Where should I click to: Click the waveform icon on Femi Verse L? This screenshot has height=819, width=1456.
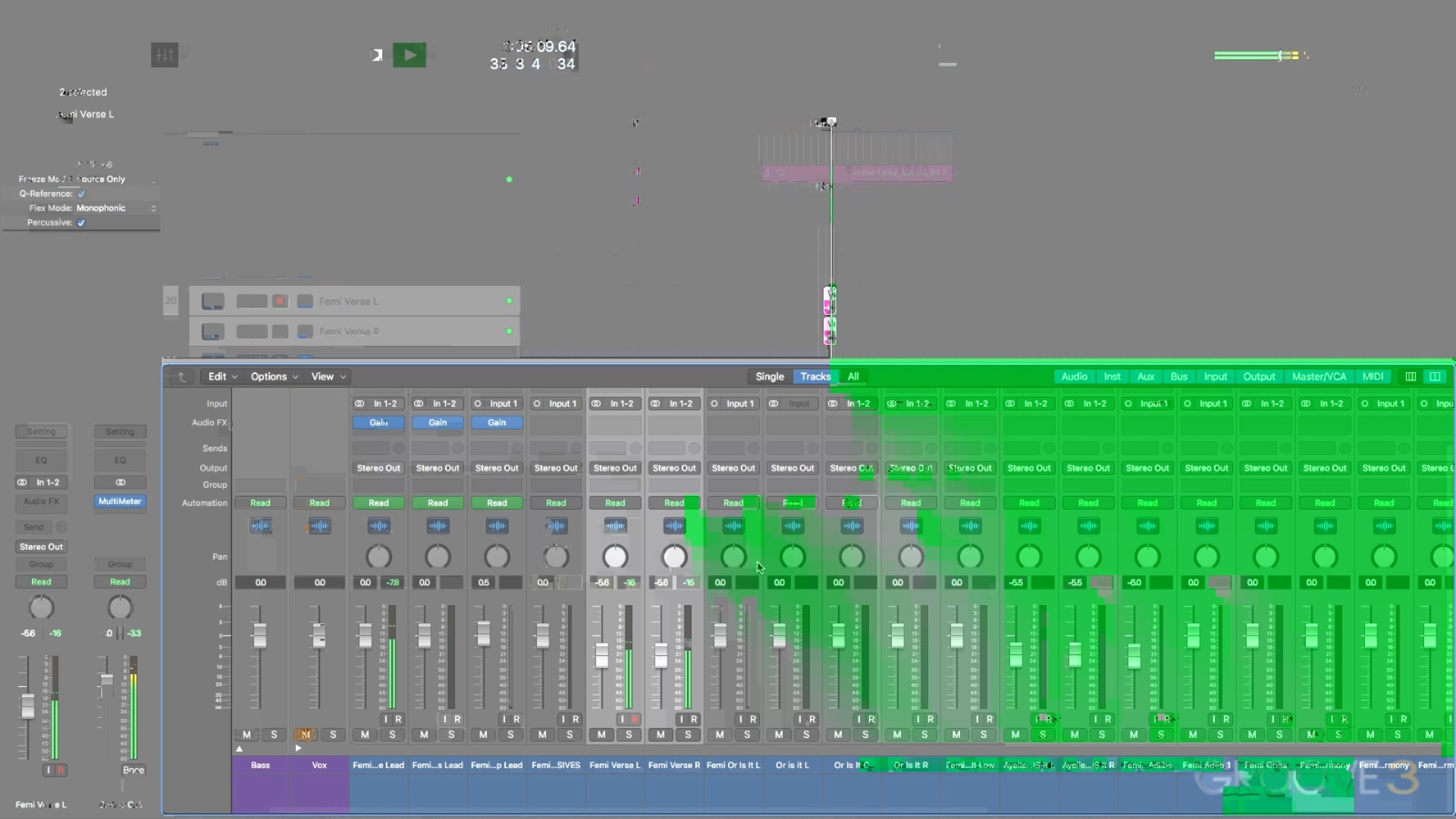pyautogui.click(x=615, y=526)
